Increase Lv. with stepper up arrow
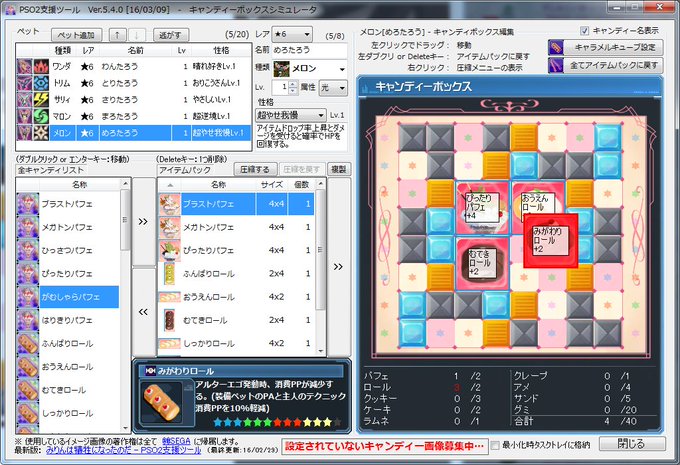 tap(293, 84)
